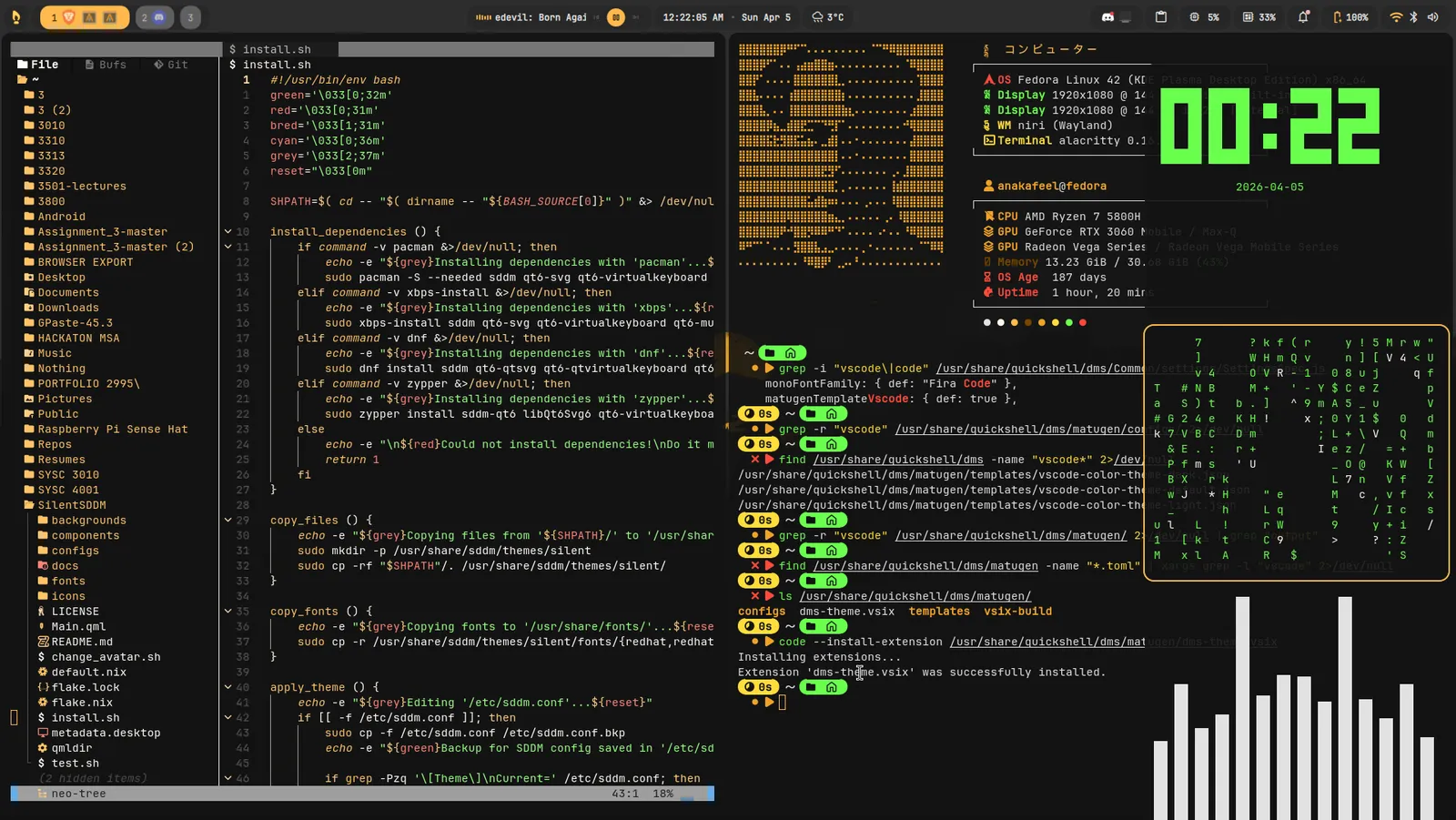Image resolution: width=1456 pixels, height=820 pixels.
Task: Skip to the next media track
Action: click(635, 17)
